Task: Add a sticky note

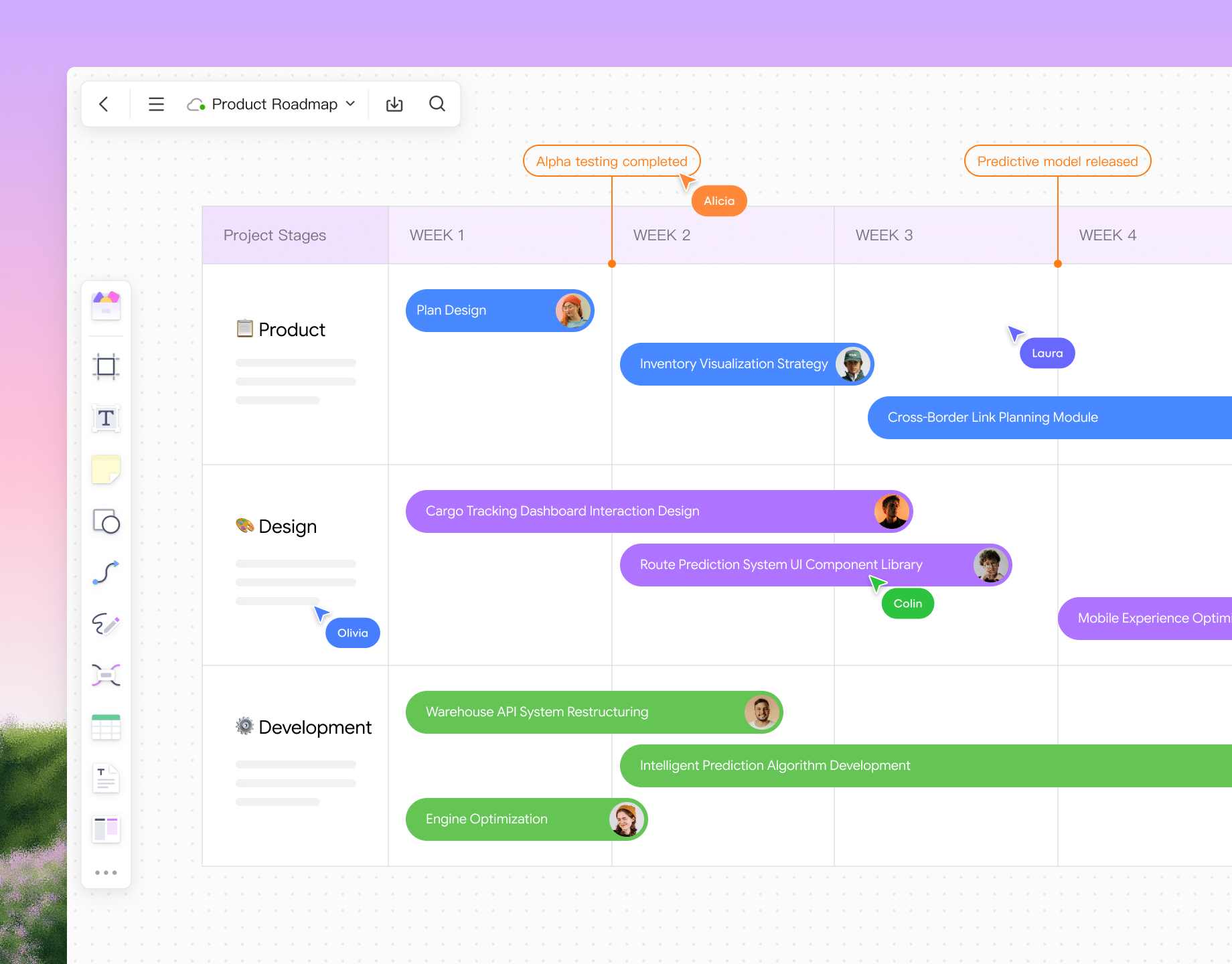Action: [105, 469]
